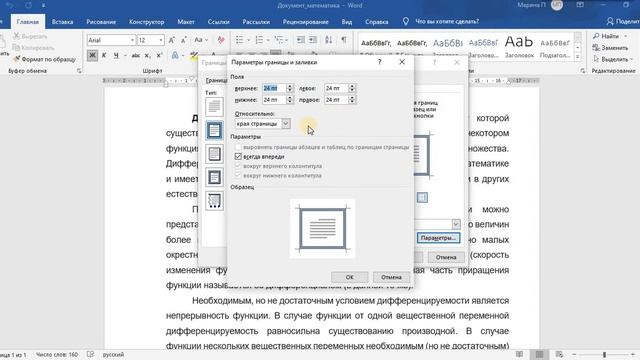Decrease font size with smaller A
This screenshot has height=360, width=640.
click(184, 40)
